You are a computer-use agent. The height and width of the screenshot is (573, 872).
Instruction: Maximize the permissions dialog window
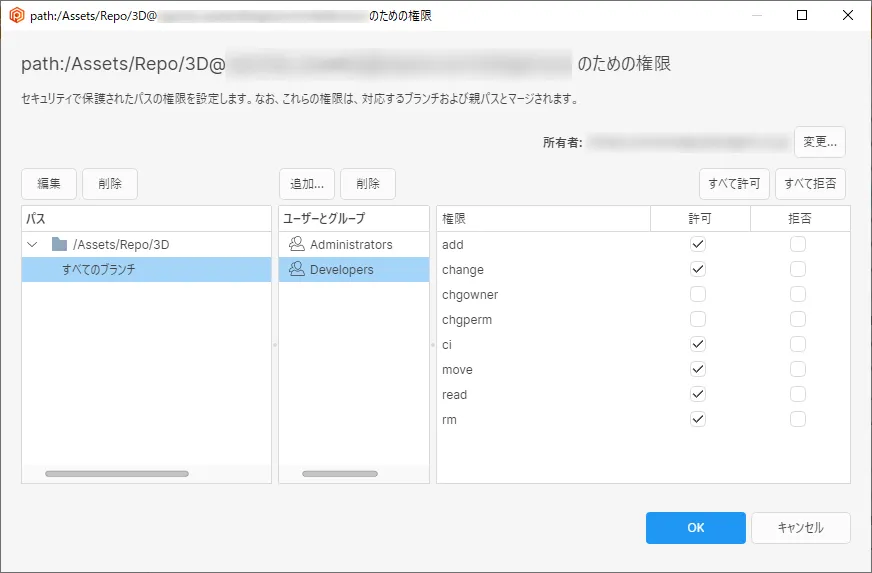tap(802, 15)
